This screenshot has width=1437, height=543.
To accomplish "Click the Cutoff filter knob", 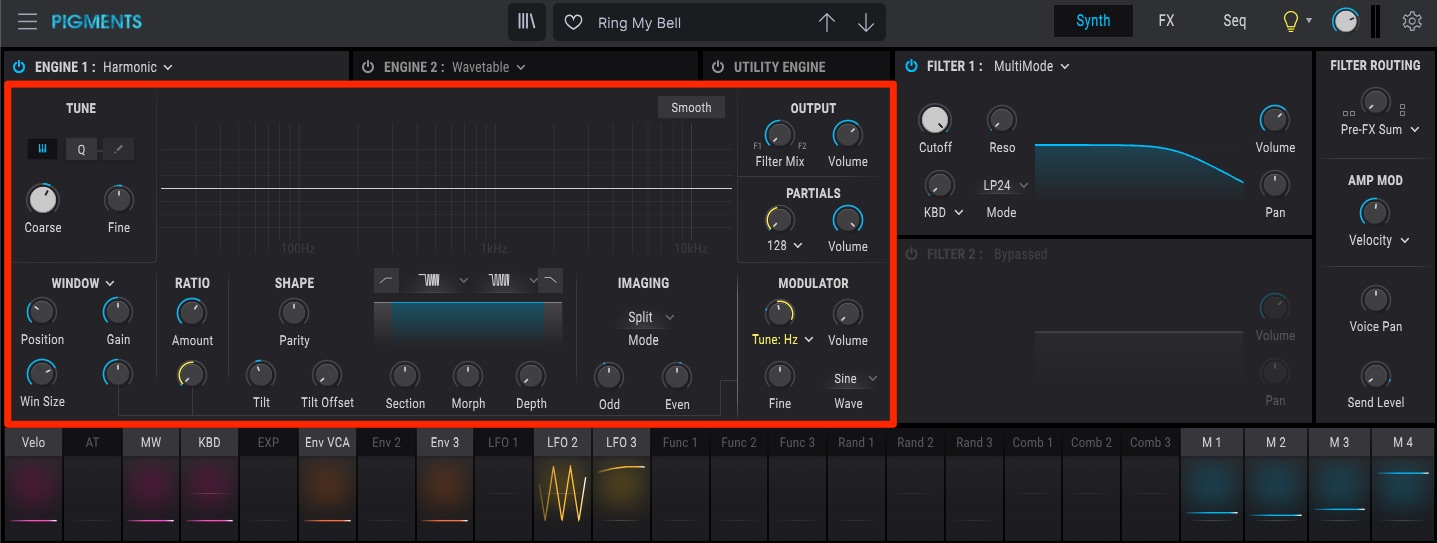I will click(x=935, y=120).
